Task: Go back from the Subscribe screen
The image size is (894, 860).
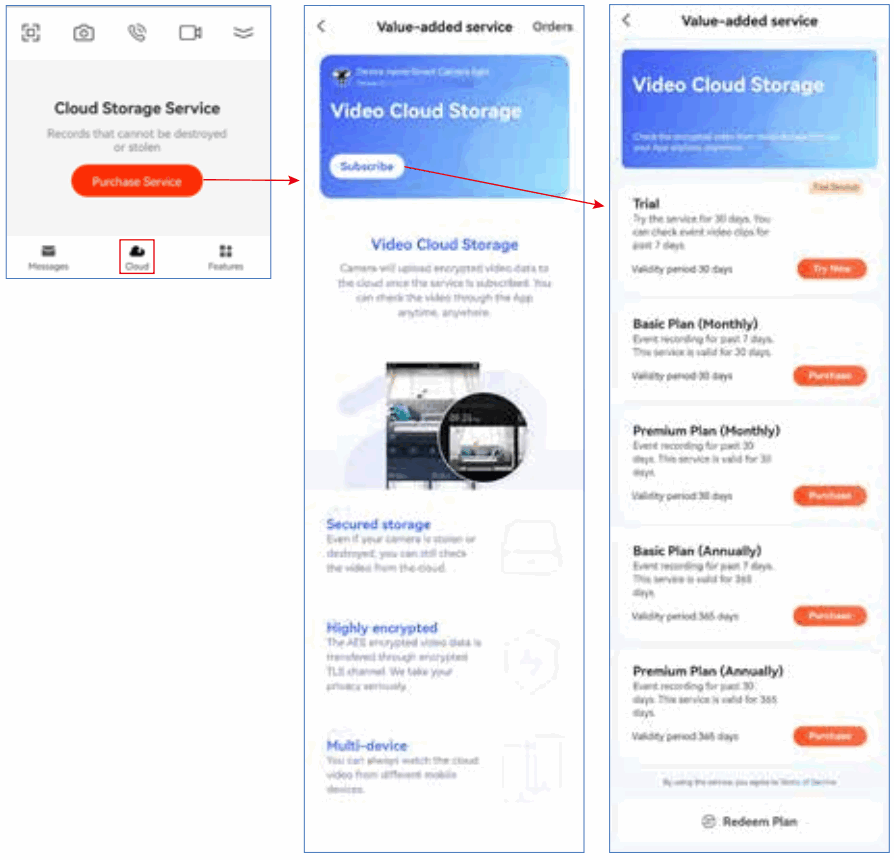Action: click(322, 26)
